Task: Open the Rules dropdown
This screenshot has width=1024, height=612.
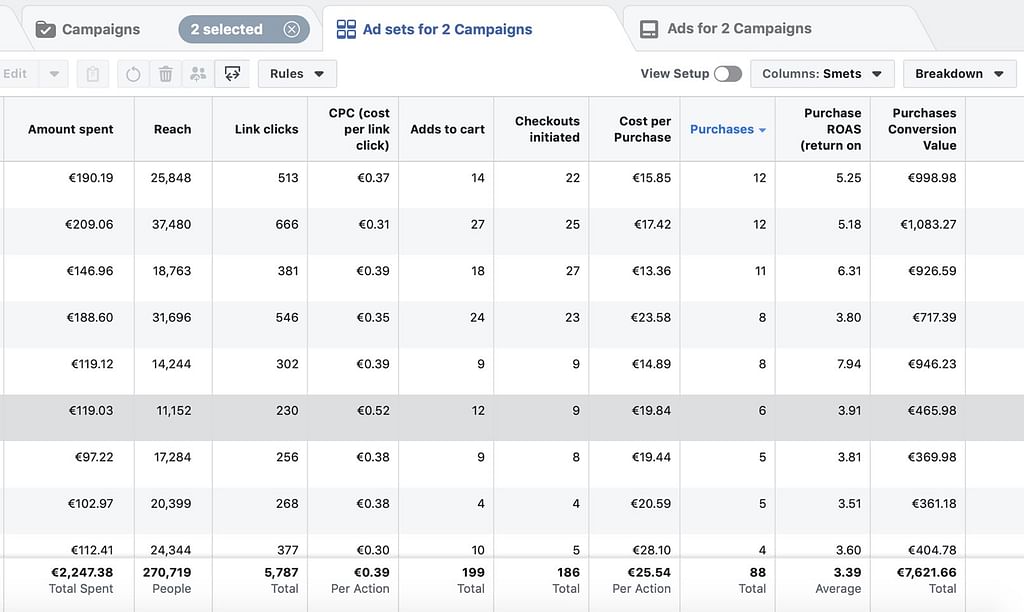Action: (297, 74)
